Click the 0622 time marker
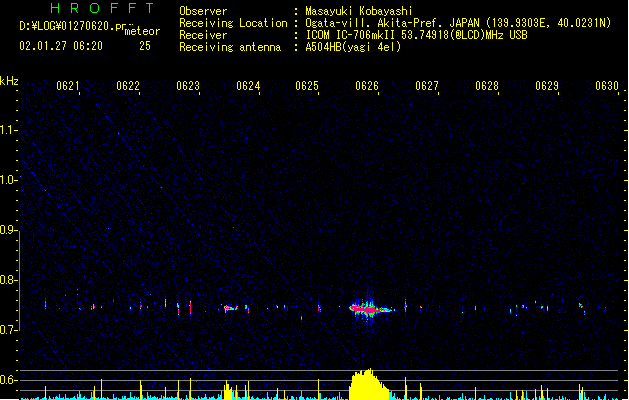Screen dimensions: 629x400 [128, 86]
